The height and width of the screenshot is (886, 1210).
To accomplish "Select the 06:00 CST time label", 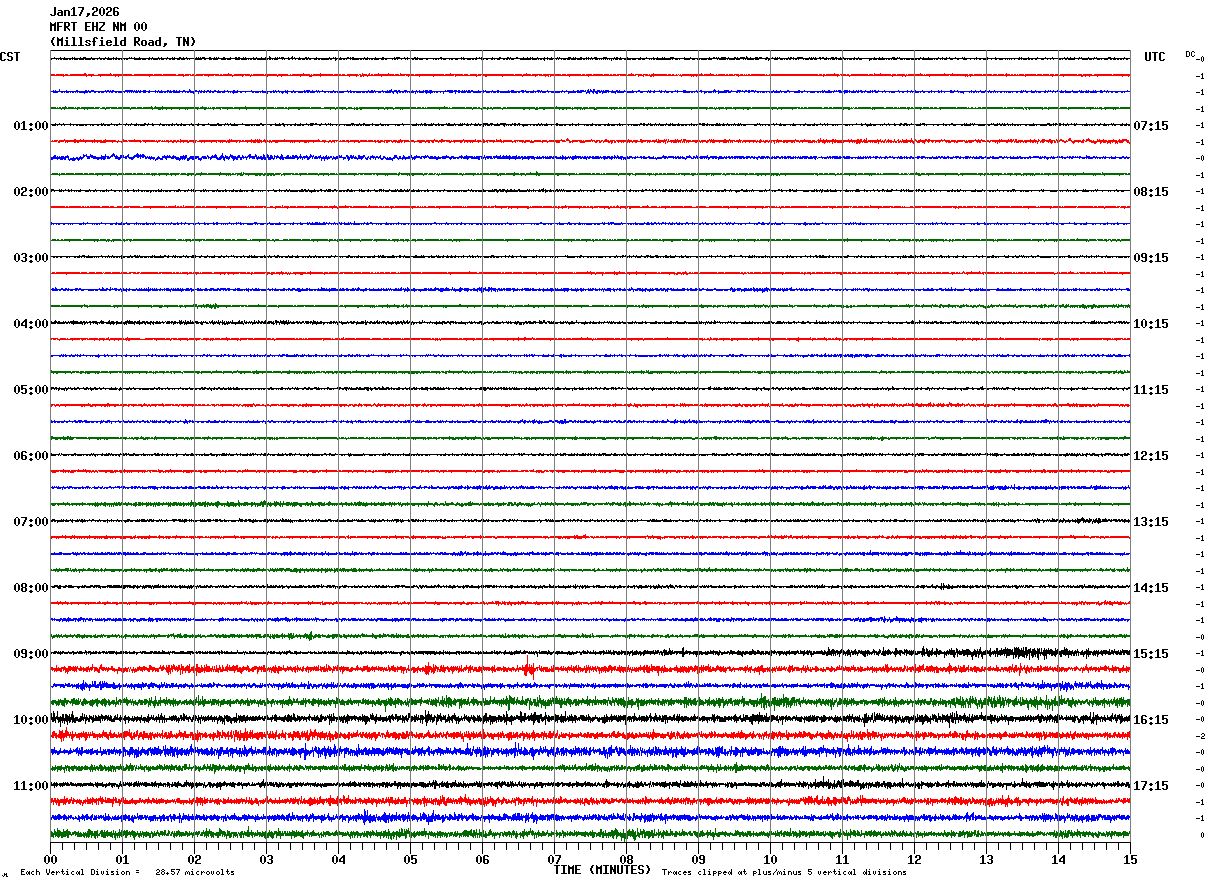I will (x=31, y=456).
